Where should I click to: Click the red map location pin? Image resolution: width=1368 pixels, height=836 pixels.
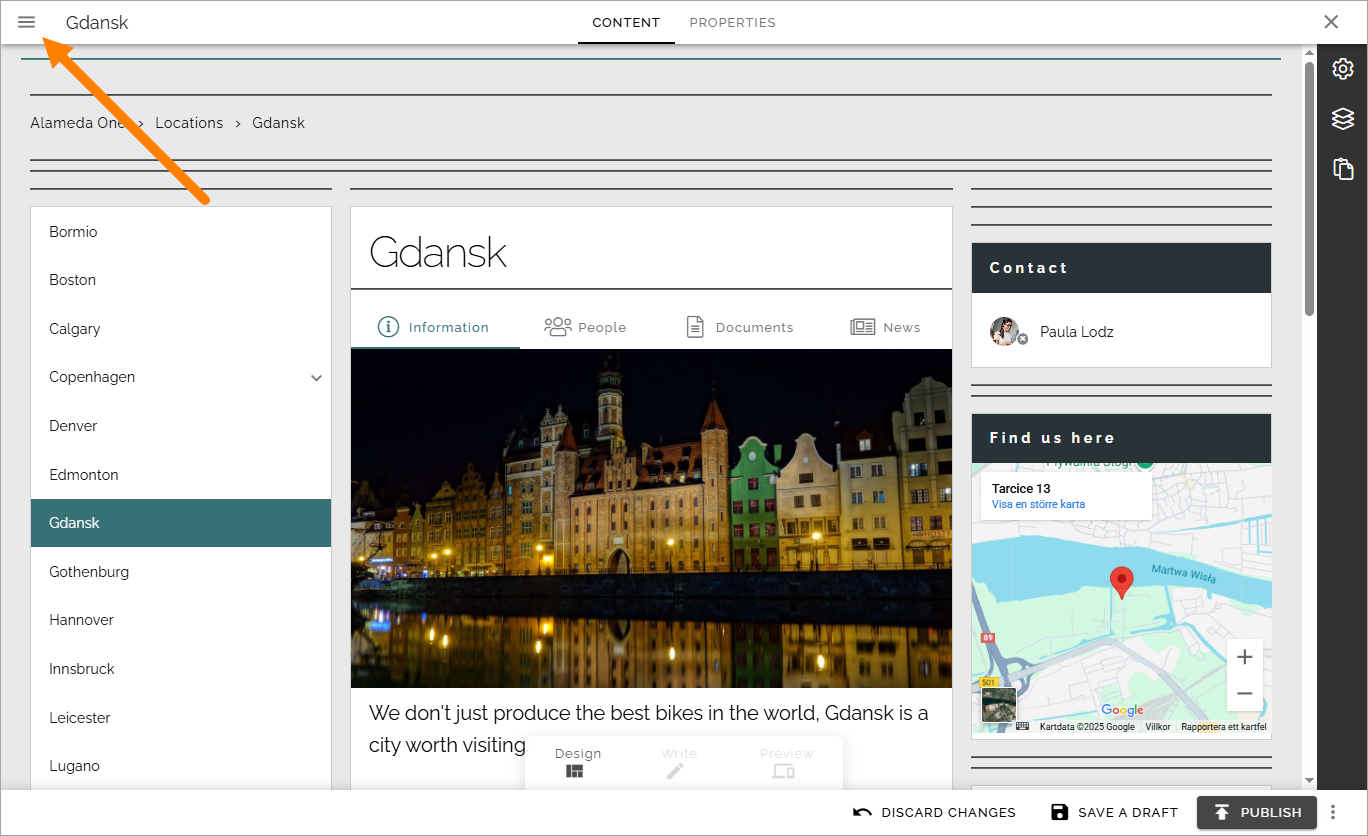click(x=1122, y=582)
